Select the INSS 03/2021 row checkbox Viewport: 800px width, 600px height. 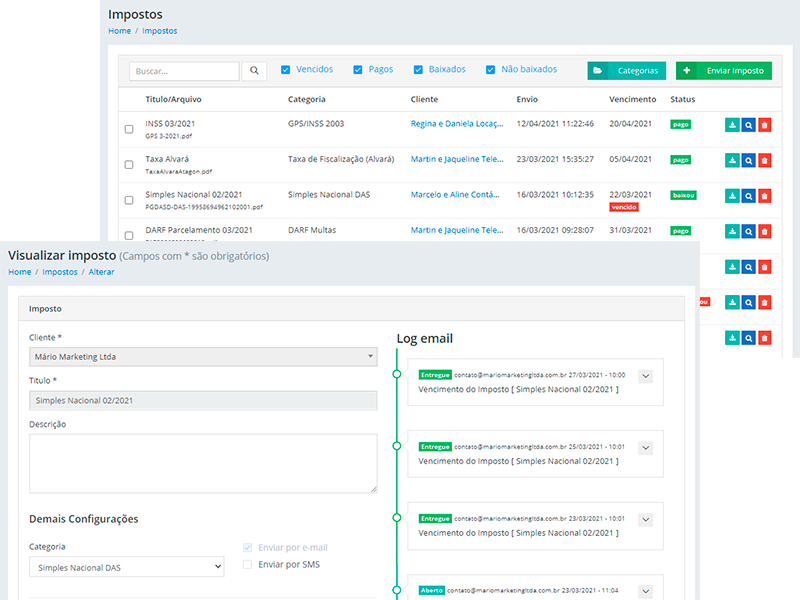tap(128, 129)
